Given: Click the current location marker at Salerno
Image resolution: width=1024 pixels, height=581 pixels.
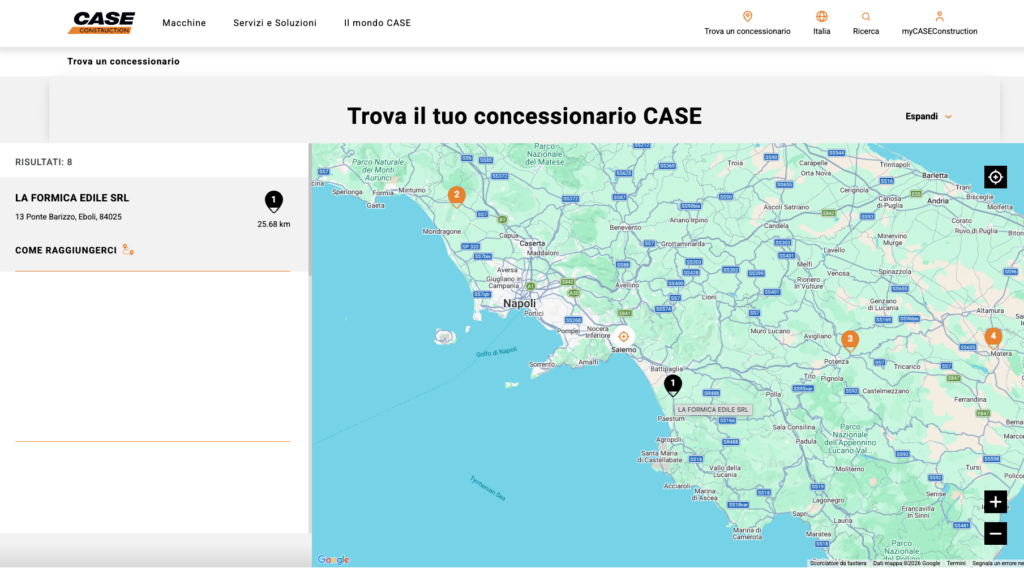Looking at the screenshot, I should [x=624, y=337].
